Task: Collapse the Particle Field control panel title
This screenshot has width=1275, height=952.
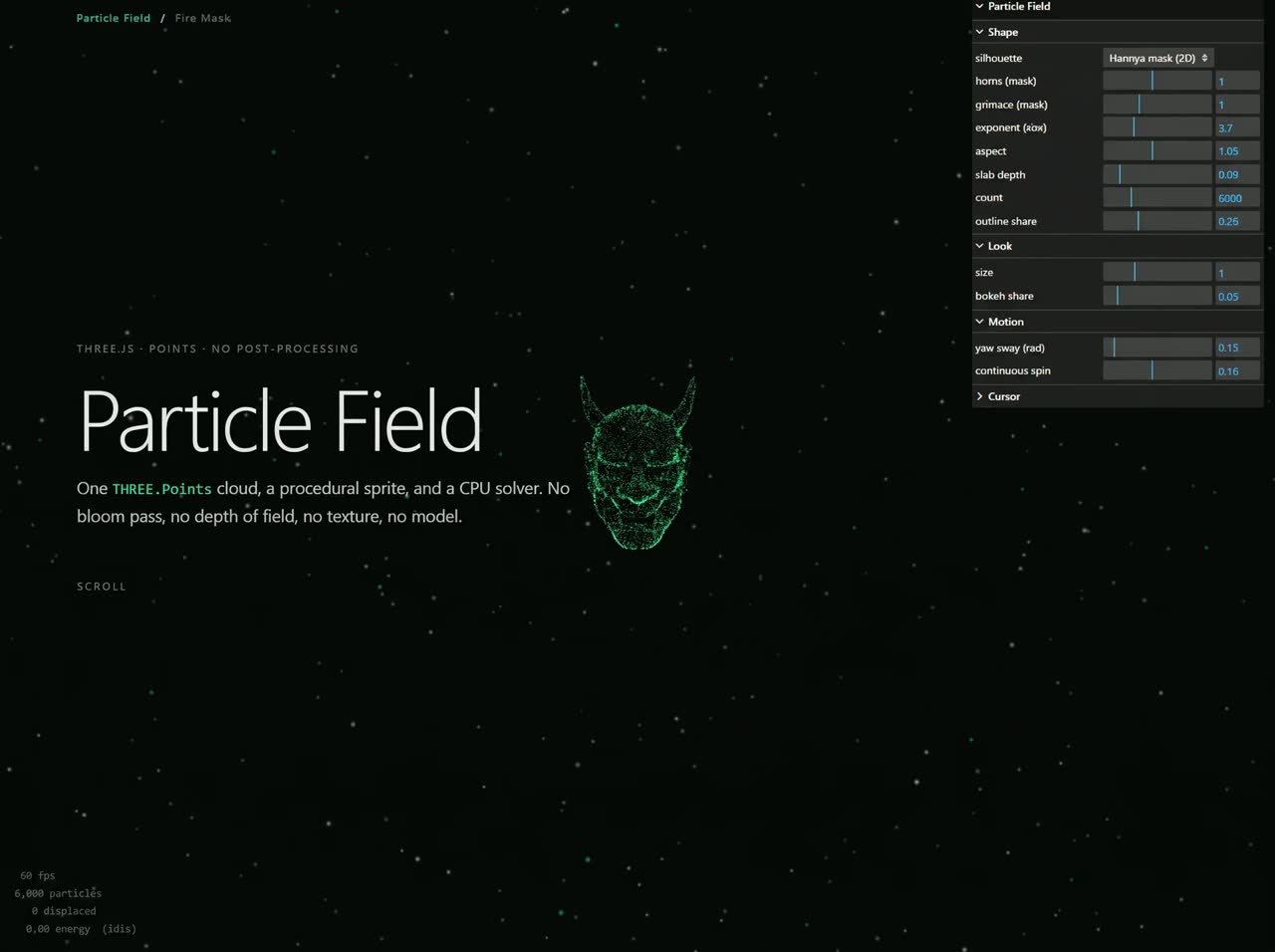Action: pos(1118,6)
